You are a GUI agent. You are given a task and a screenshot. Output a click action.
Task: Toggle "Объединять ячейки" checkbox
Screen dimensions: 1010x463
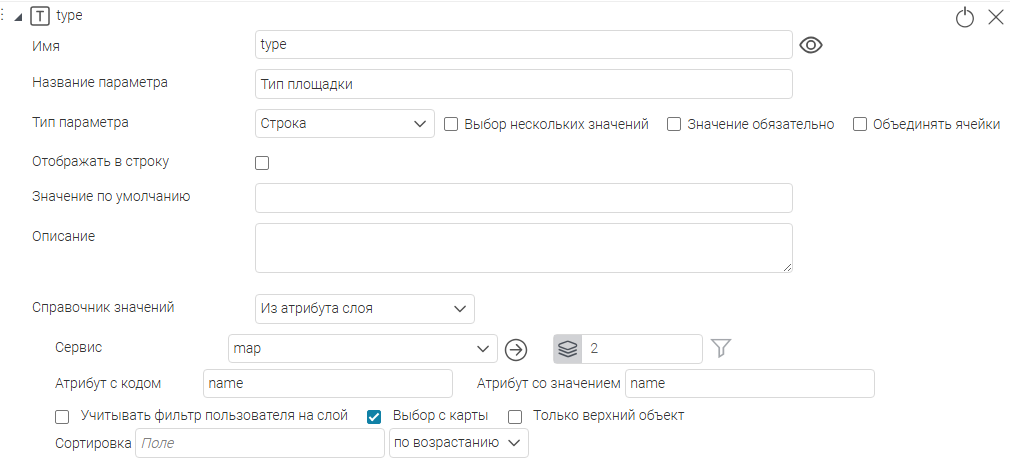[x=859, y=125]
